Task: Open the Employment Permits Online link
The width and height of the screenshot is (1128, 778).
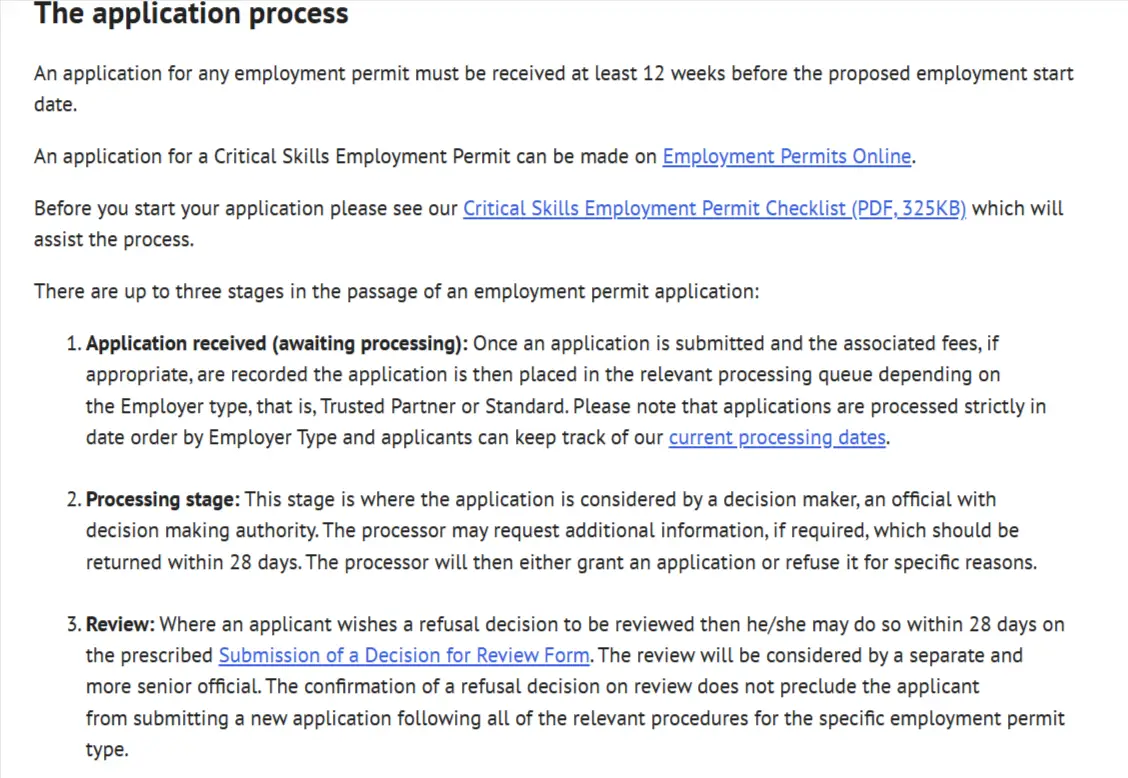Action: click(787, 157)
